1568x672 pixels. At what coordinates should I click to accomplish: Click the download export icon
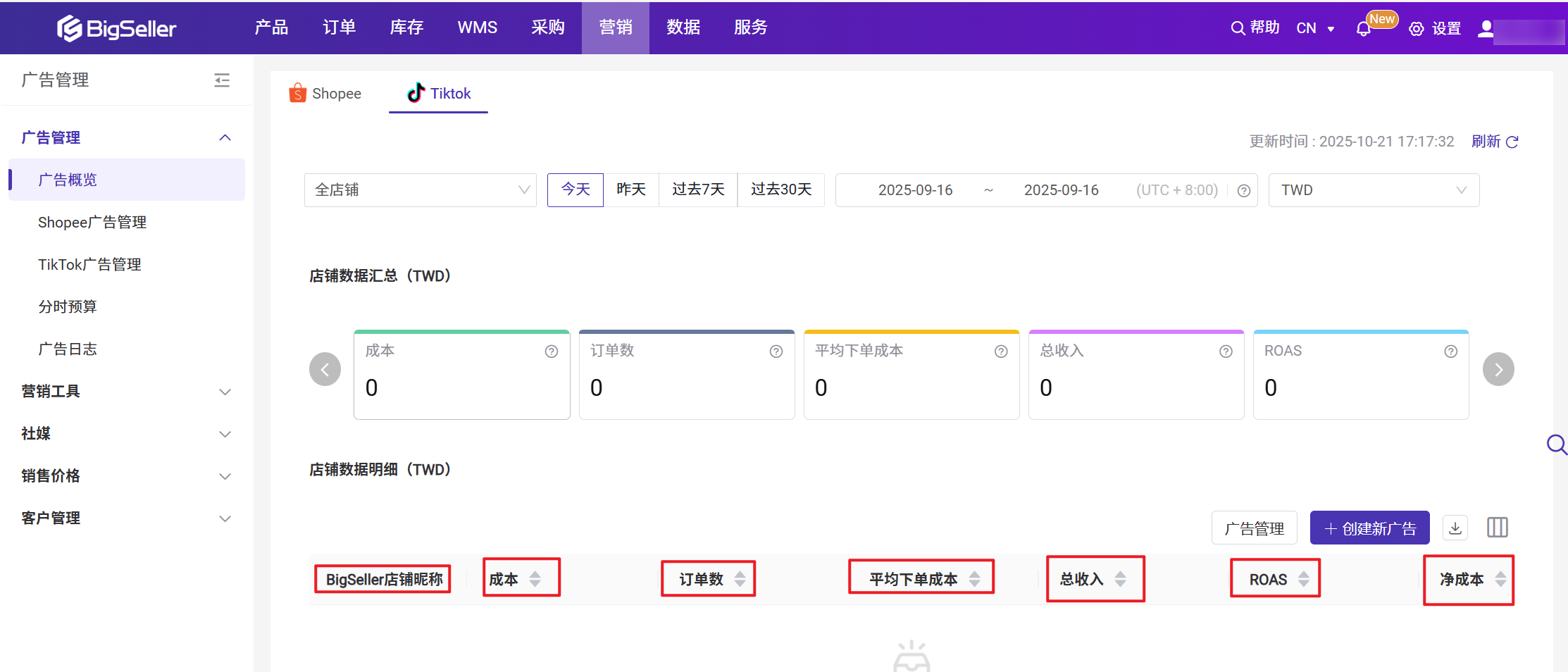point(1455,528)
